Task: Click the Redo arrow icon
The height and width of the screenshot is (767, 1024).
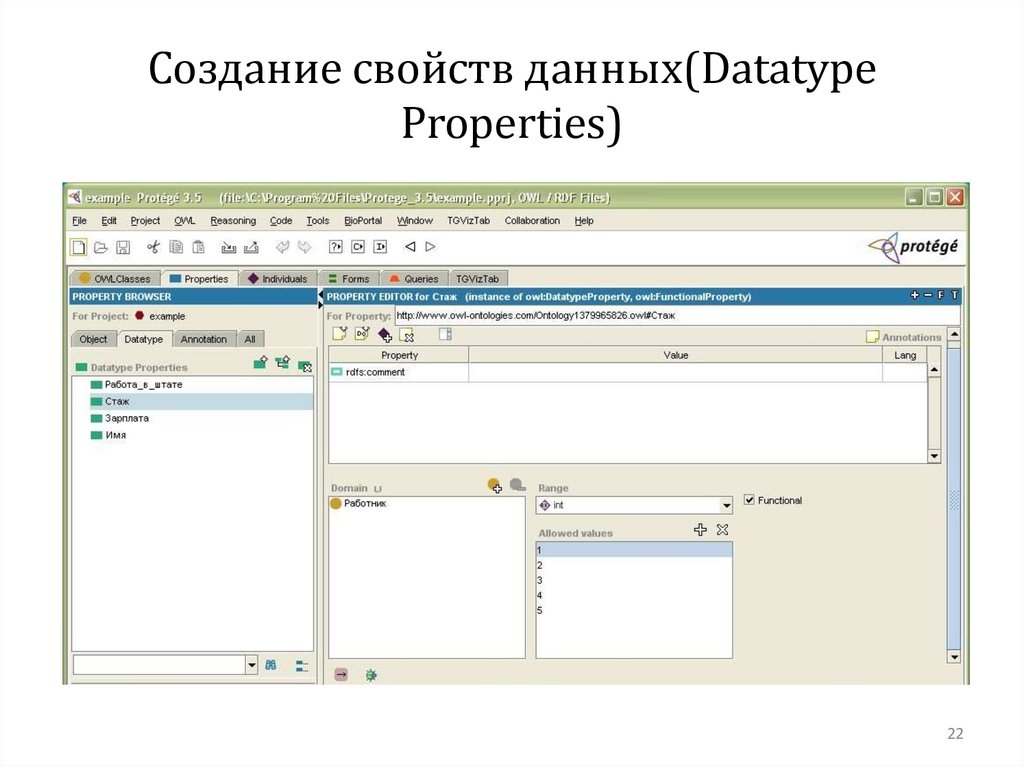Action: point(304,247)
